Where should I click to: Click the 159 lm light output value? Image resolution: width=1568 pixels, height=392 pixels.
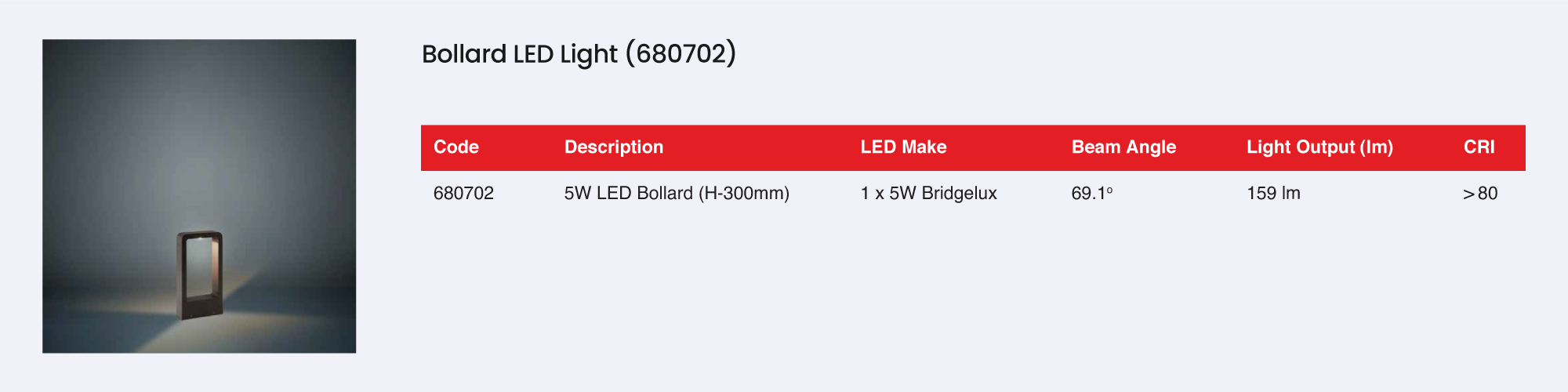tap(1273, 194)
